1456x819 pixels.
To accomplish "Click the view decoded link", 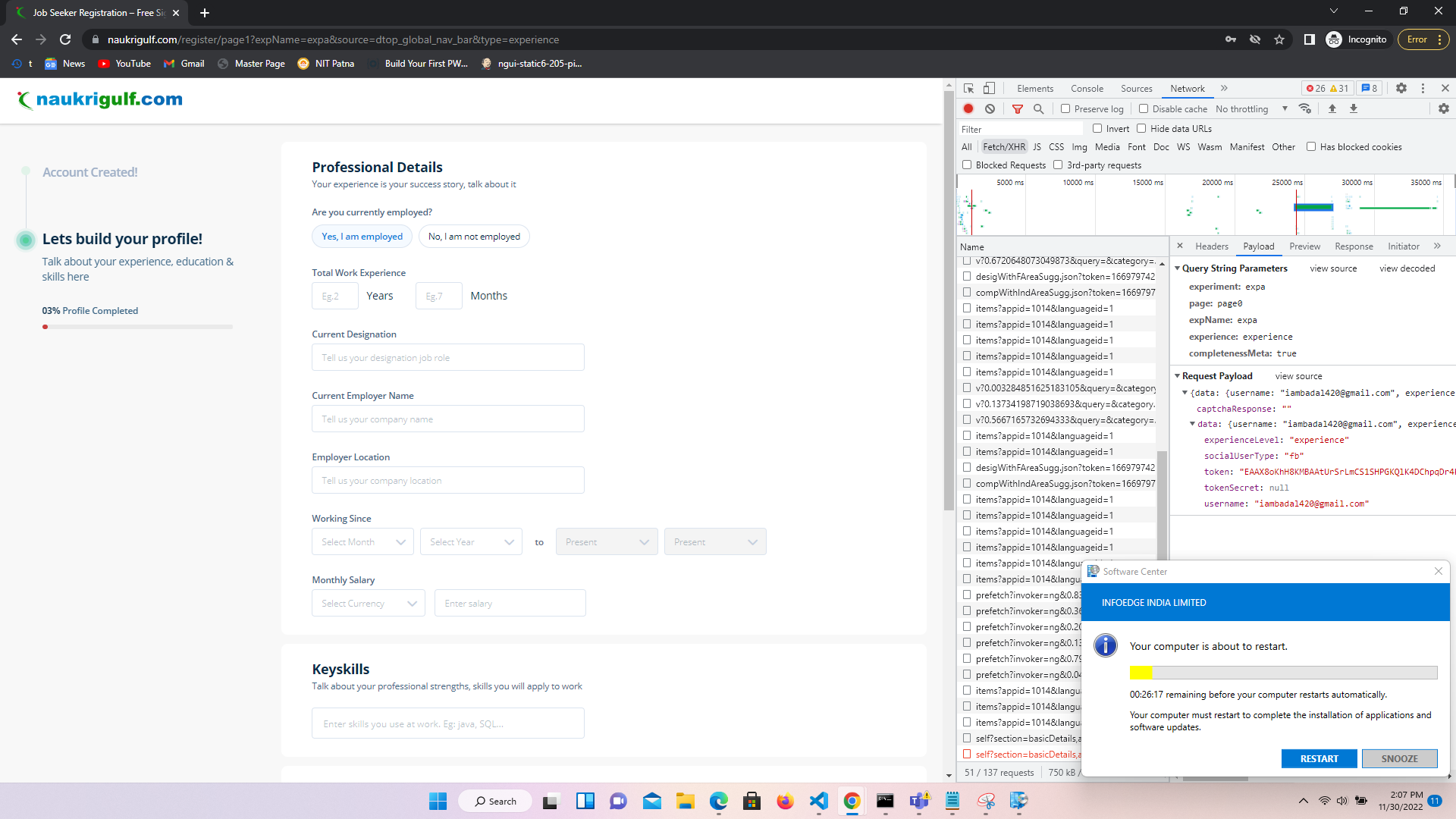I will [x=1407, y=268].
